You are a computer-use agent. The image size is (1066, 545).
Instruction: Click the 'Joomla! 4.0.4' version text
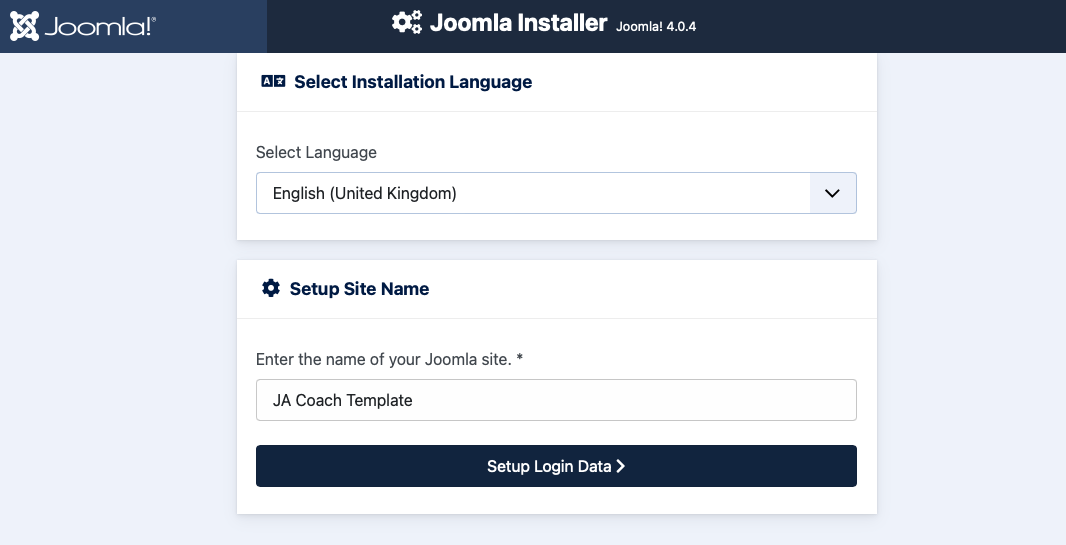pyautogui.click(x=656, y=27)
